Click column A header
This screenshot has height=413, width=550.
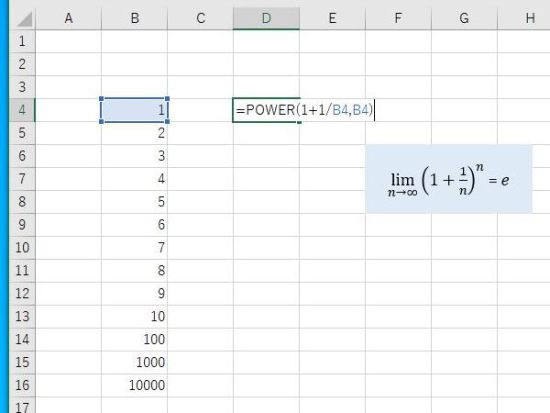tap(68, 18)
